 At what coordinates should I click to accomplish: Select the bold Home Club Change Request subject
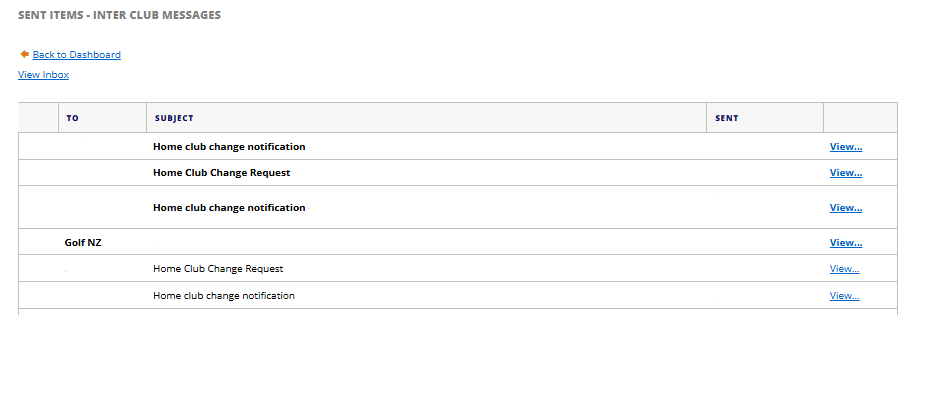pyautogui.click(x=222, y=173)
